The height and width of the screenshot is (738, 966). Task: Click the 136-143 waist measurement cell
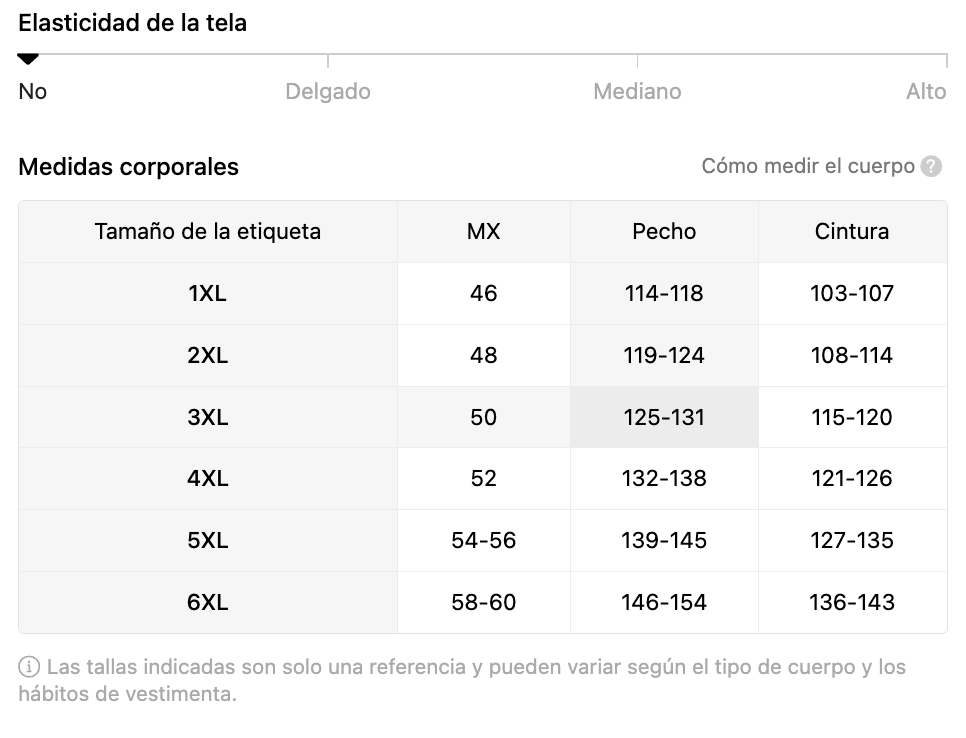click(852, 602)
